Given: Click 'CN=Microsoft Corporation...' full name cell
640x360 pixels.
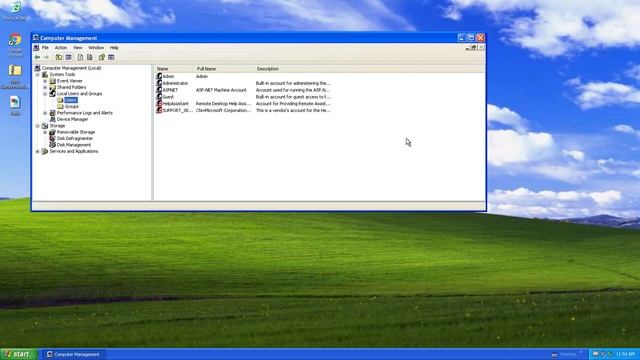Looking at the screenshot, I should [x=223, y=110].
